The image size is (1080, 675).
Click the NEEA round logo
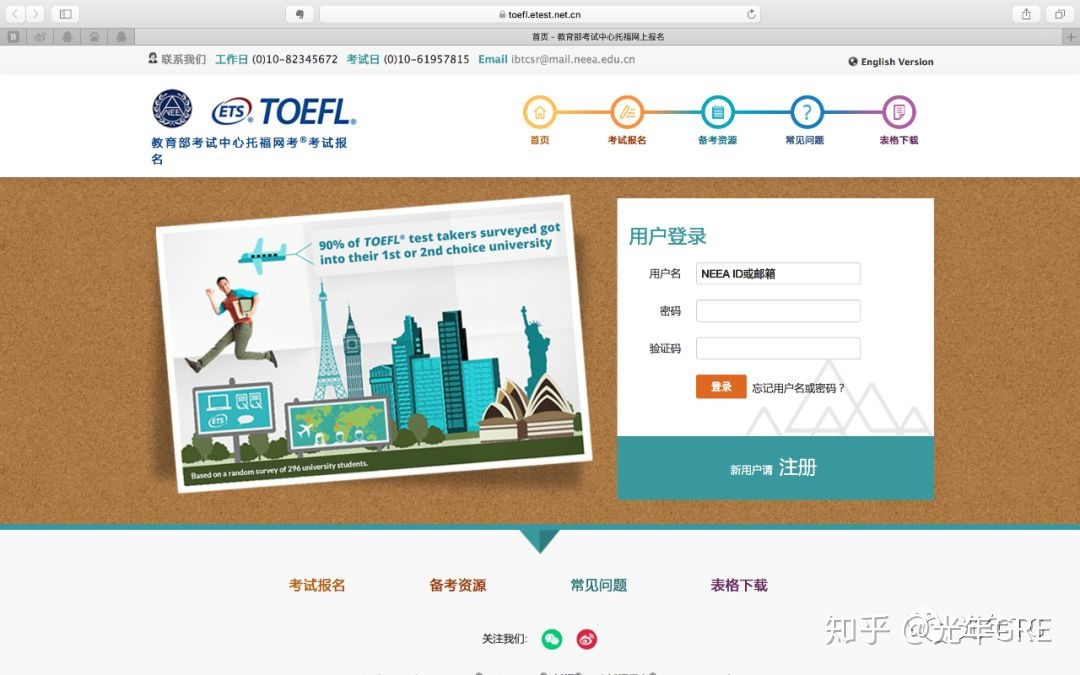click(172, 108)
